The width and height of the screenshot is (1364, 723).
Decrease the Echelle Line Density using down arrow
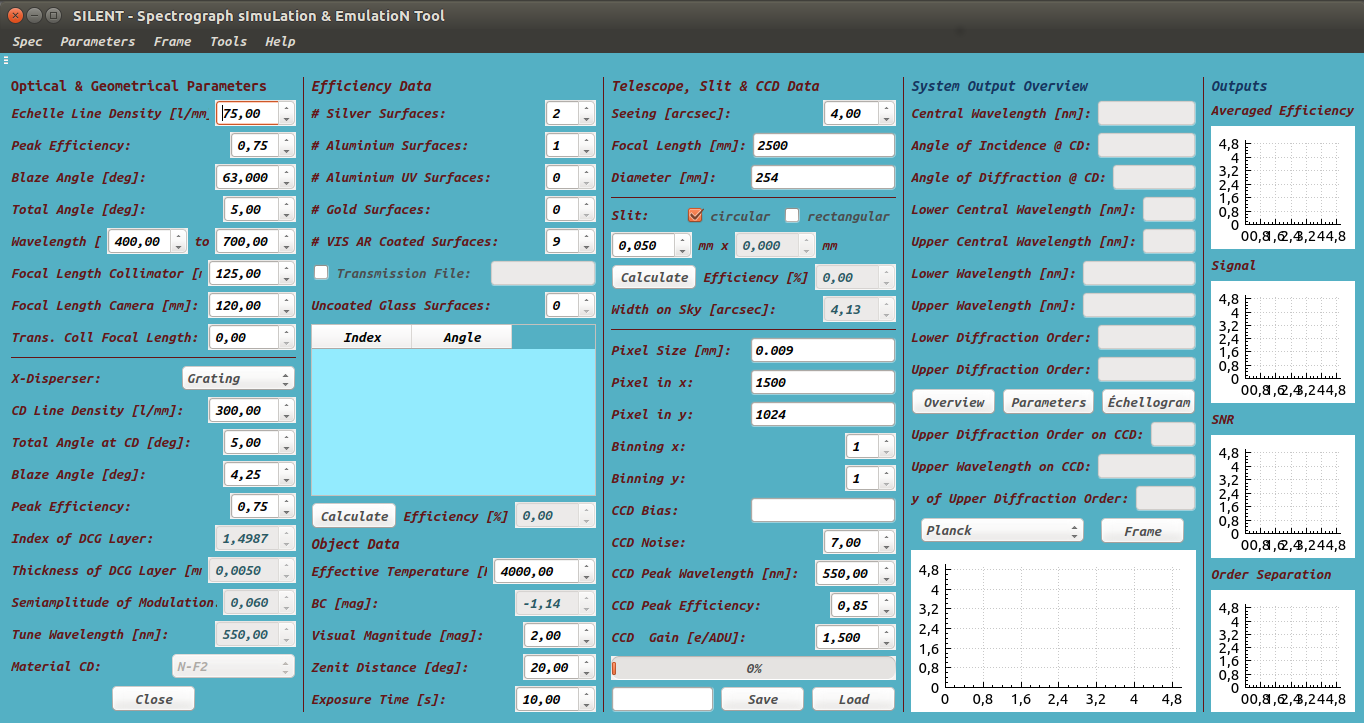[x=287, y=119]
